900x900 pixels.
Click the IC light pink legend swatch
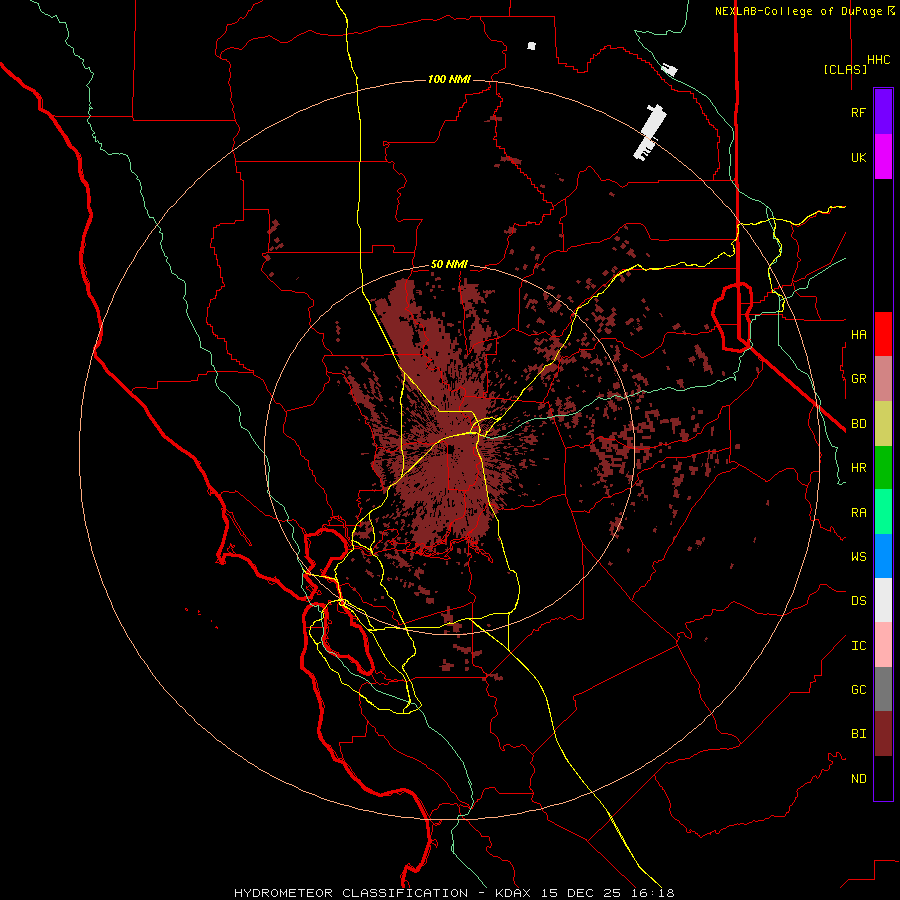(883, 645)
